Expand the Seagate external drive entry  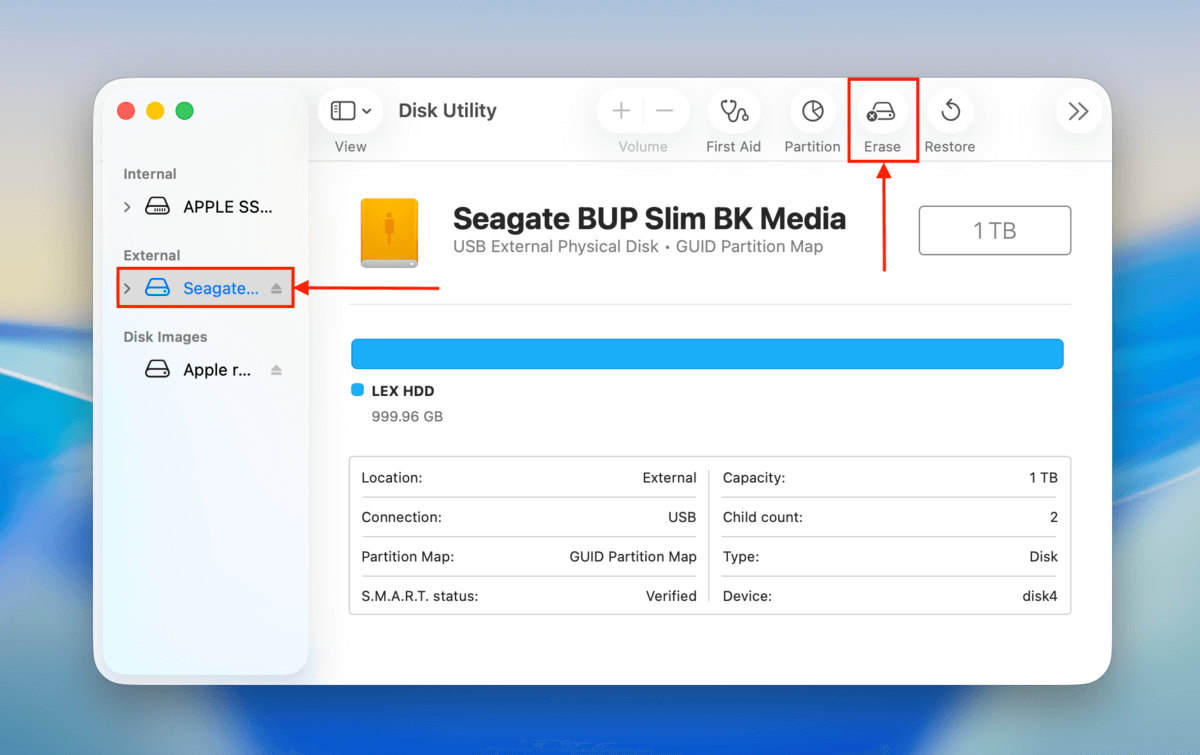(x=127, y=287)
